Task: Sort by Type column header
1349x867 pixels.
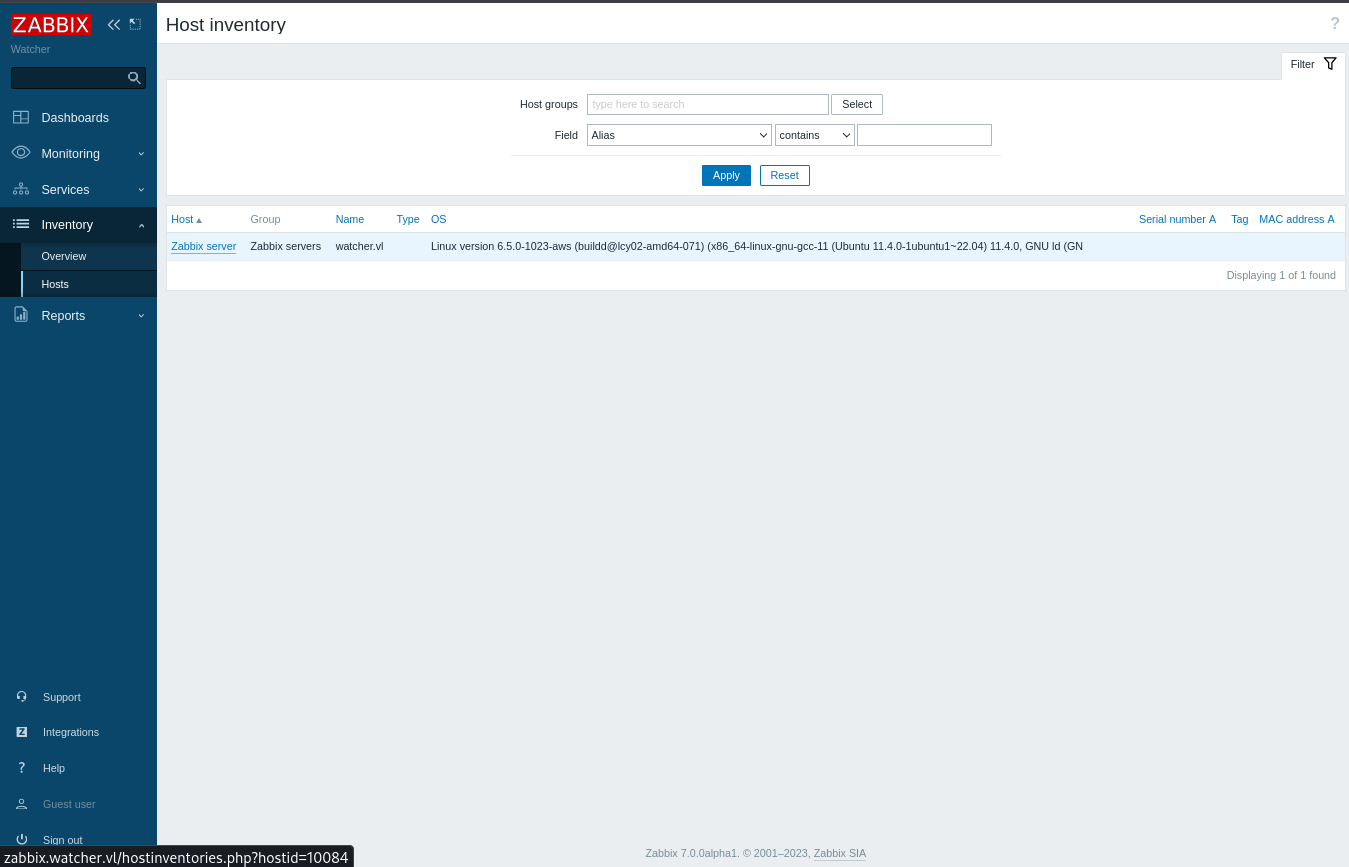Action: pos(408,219)
